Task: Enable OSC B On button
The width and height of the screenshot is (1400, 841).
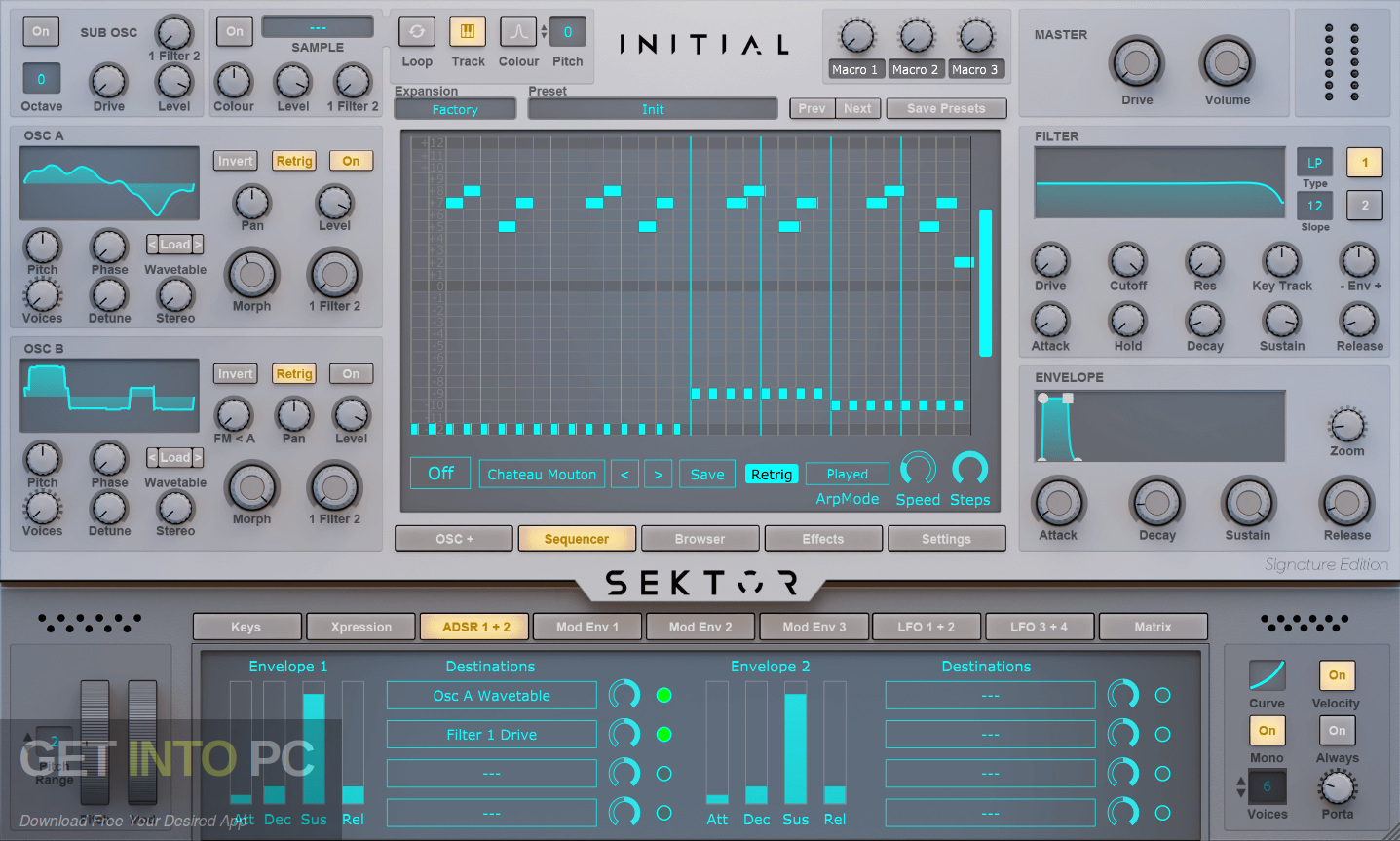Action: coord(351,373)
